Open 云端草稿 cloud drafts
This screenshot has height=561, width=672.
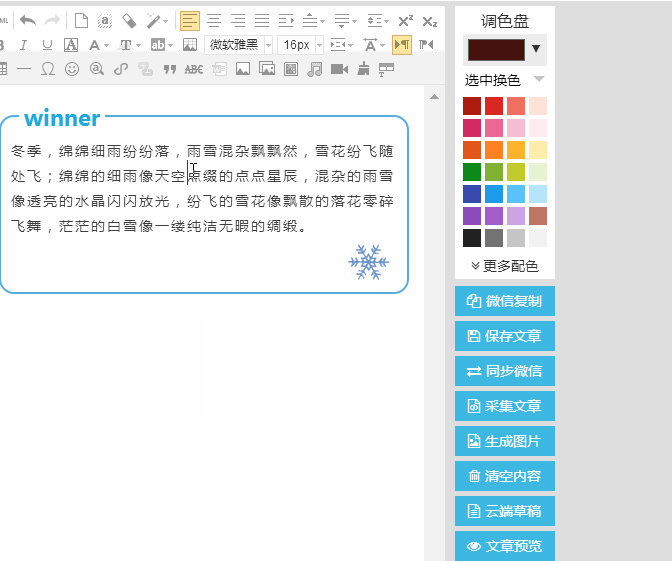[505, 511]
